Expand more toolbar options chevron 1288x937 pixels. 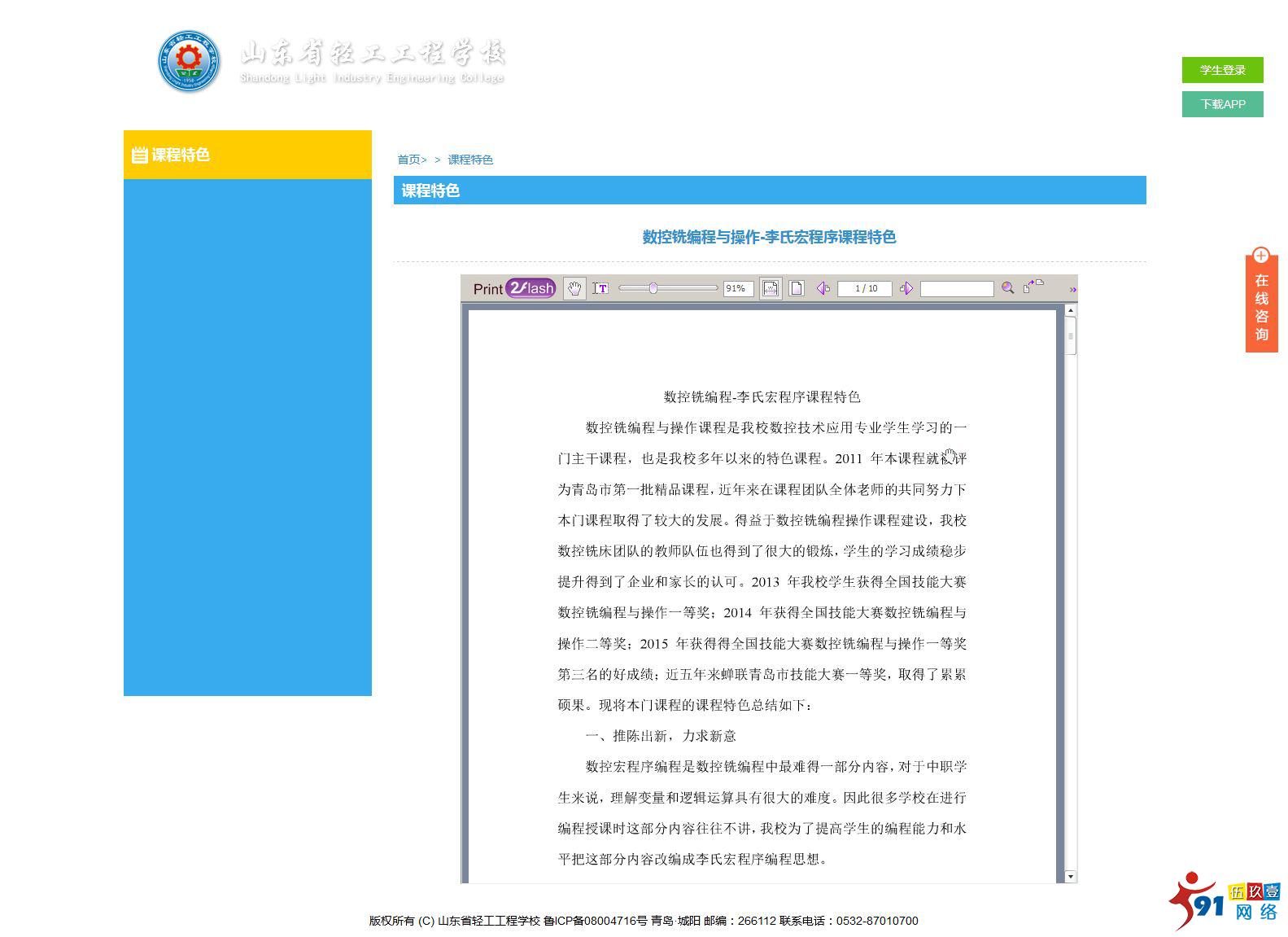1072,289
